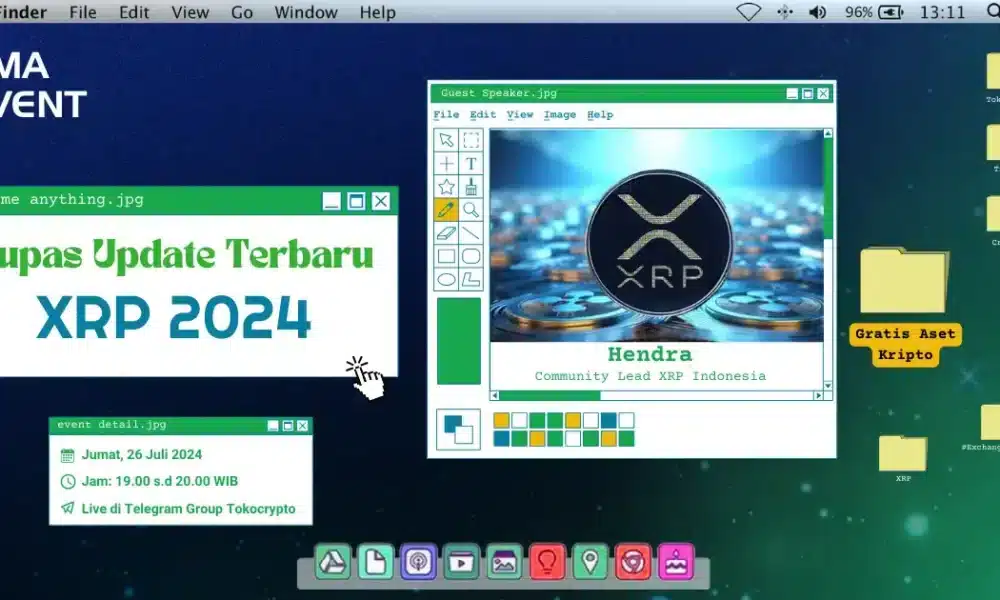Click the name text 'Hendra'
Screen dimensions: 1000x600
point(650,355)
